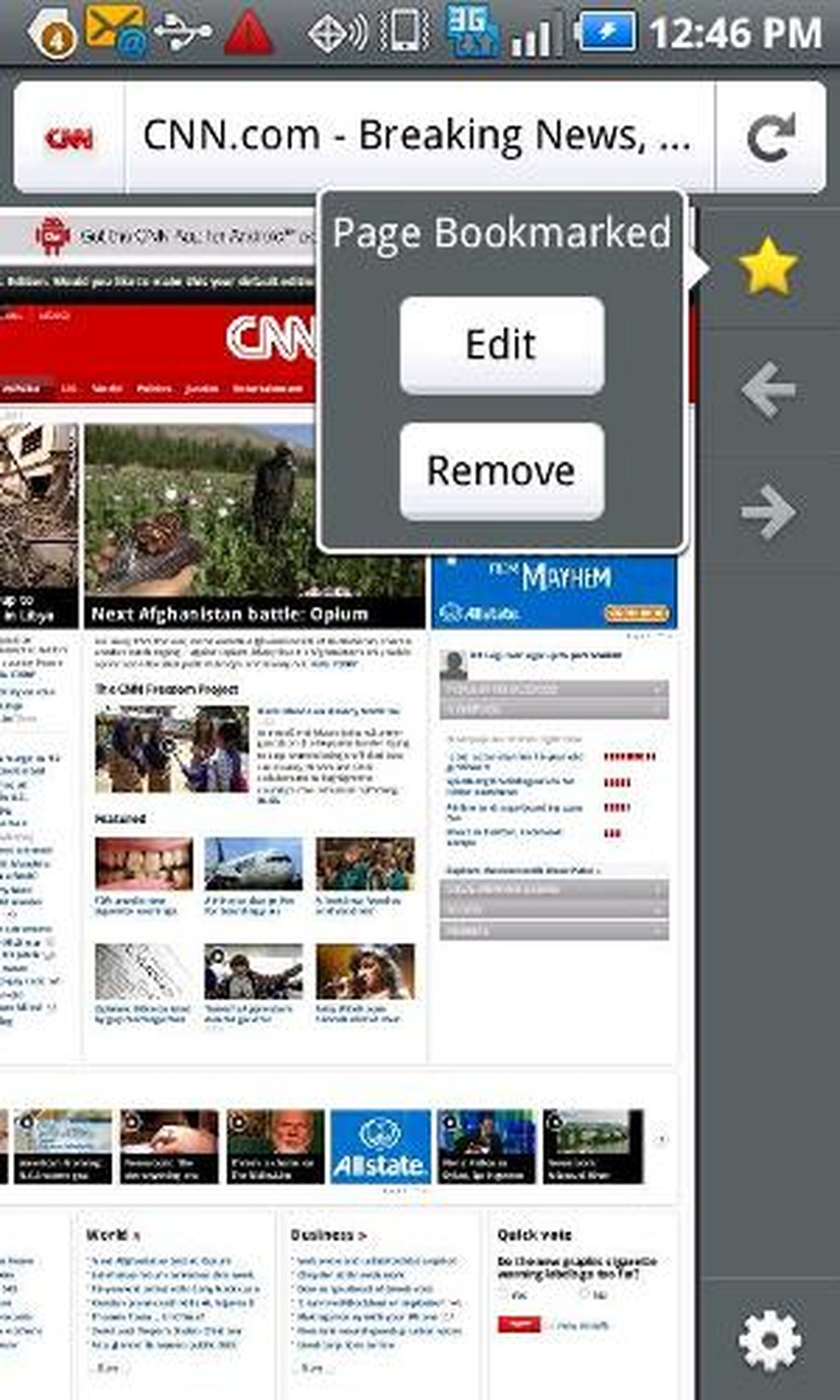Tap the 3G data indicator
The image size is (840, 1400).
(x=471, y=32)
